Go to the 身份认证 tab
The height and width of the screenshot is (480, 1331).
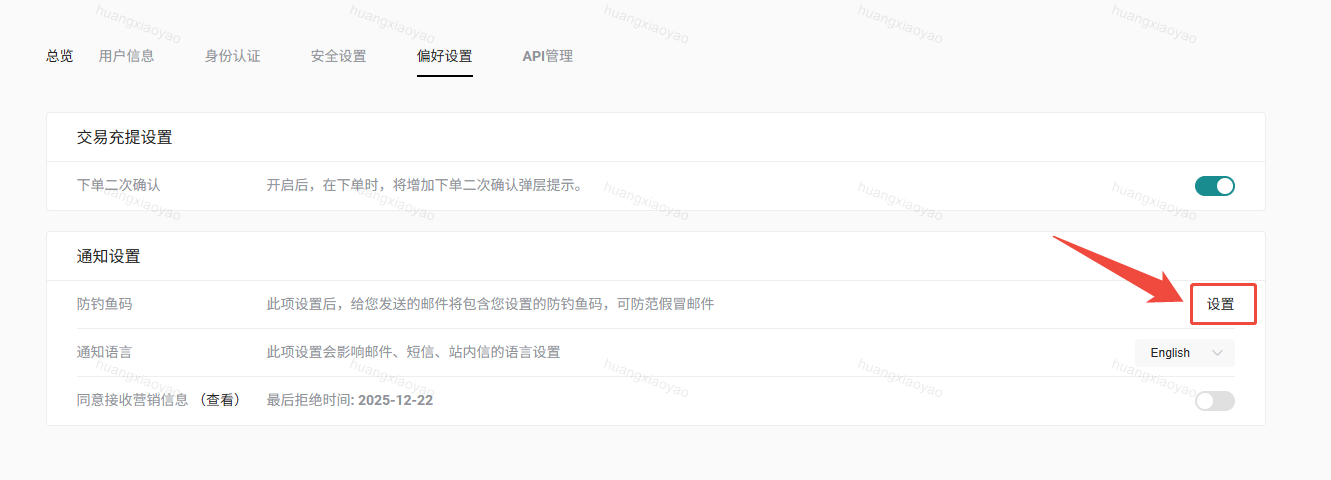[x=232, y=56]
